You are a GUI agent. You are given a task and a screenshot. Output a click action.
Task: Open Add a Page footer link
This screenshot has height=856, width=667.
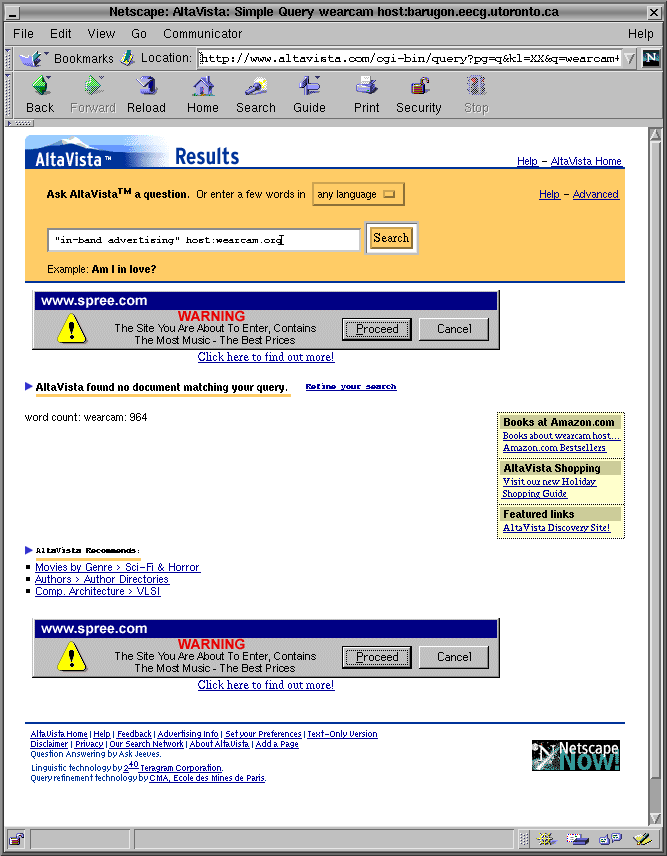coord(277,744)
